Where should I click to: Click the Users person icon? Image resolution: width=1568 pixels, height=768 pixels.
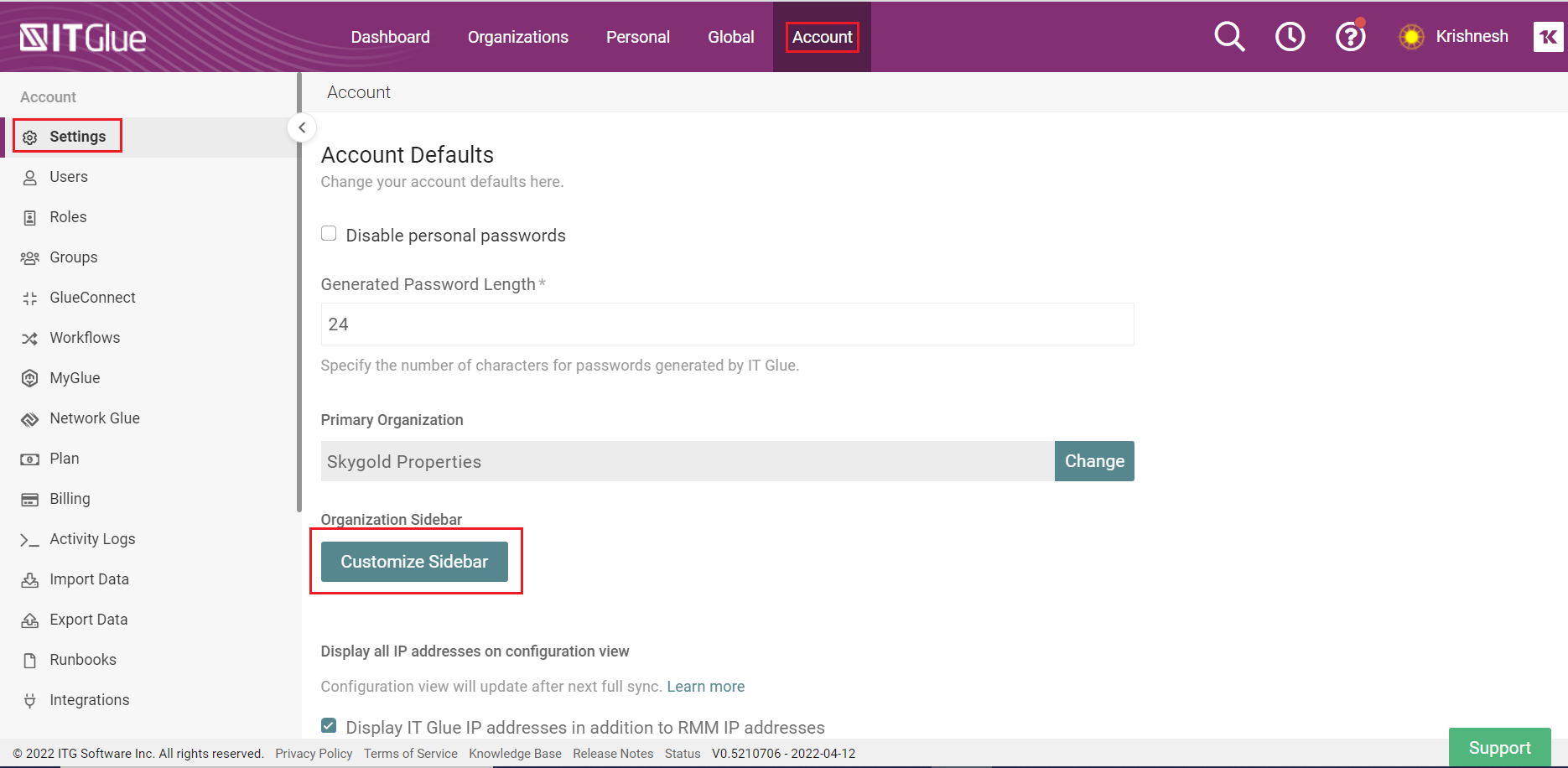(x=30, y=178)
